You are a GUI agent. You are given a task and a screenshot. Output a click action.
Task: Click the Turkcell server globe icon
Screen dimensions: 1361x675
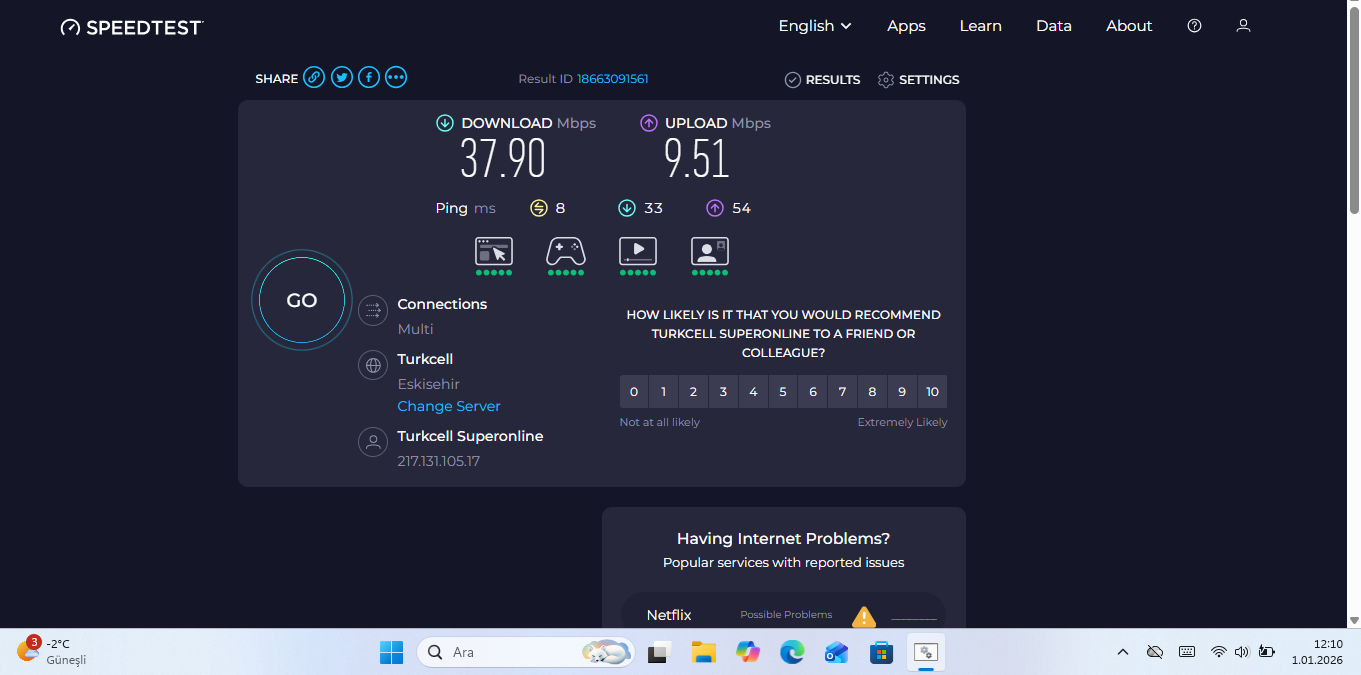pos(373,365)
